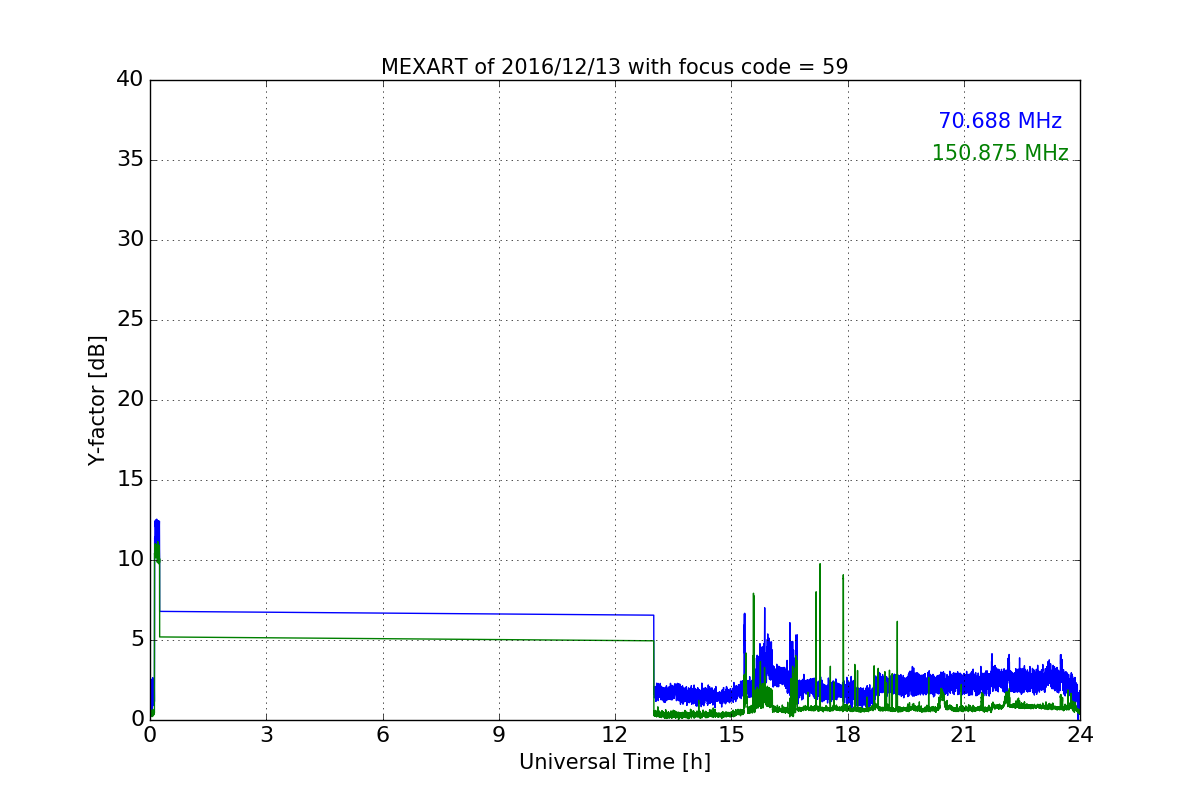Click x-axis tick label '6'
This screenshot has width=1200, height=800.
pyautogui.click(x=382, y=735)
